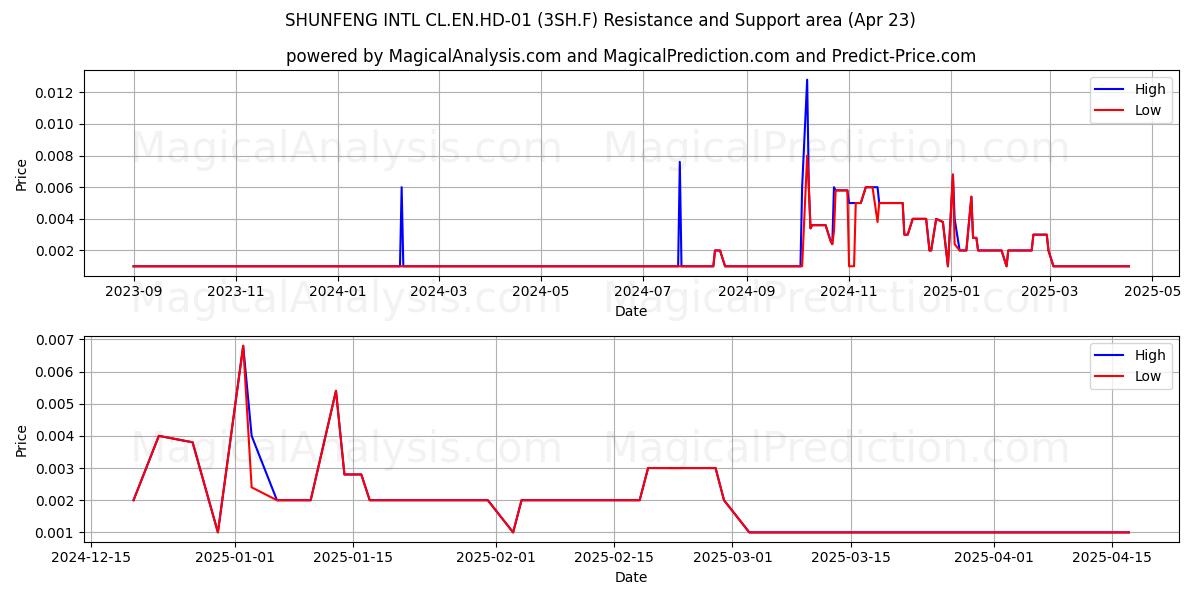Click the 'High' legend entry in bottom chart
Screen dimensions: 1200x600
click(x=1150, y=355)
